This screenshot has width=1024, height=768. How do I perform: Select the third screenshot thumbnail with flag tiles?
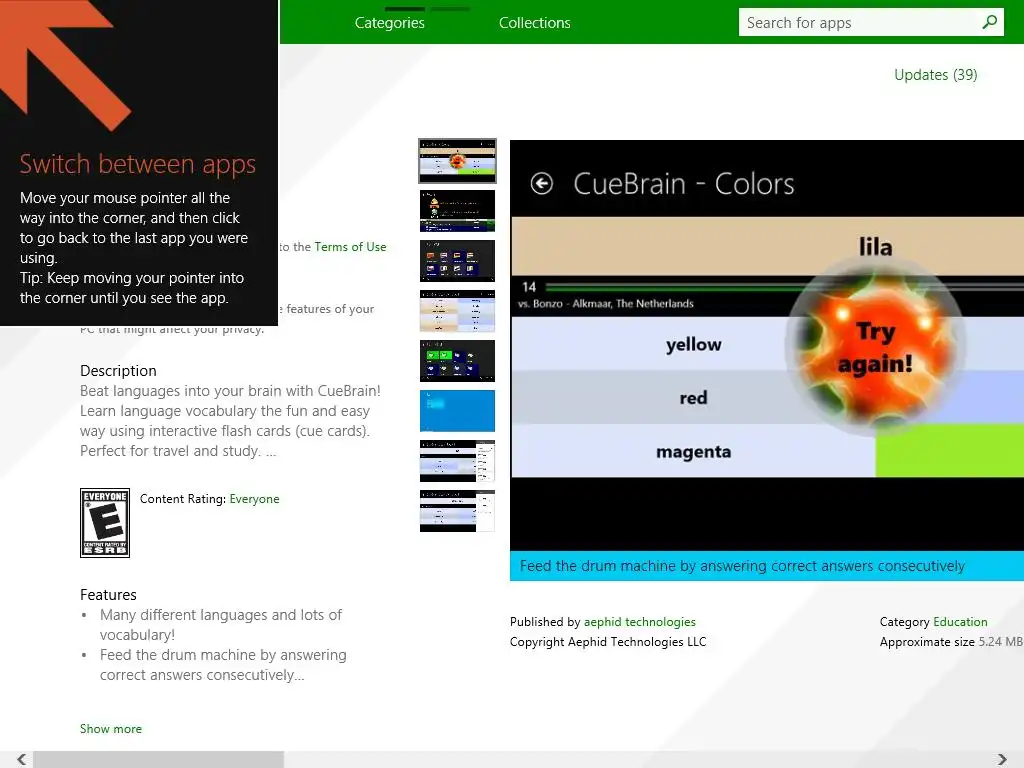(x=457, y=261)
